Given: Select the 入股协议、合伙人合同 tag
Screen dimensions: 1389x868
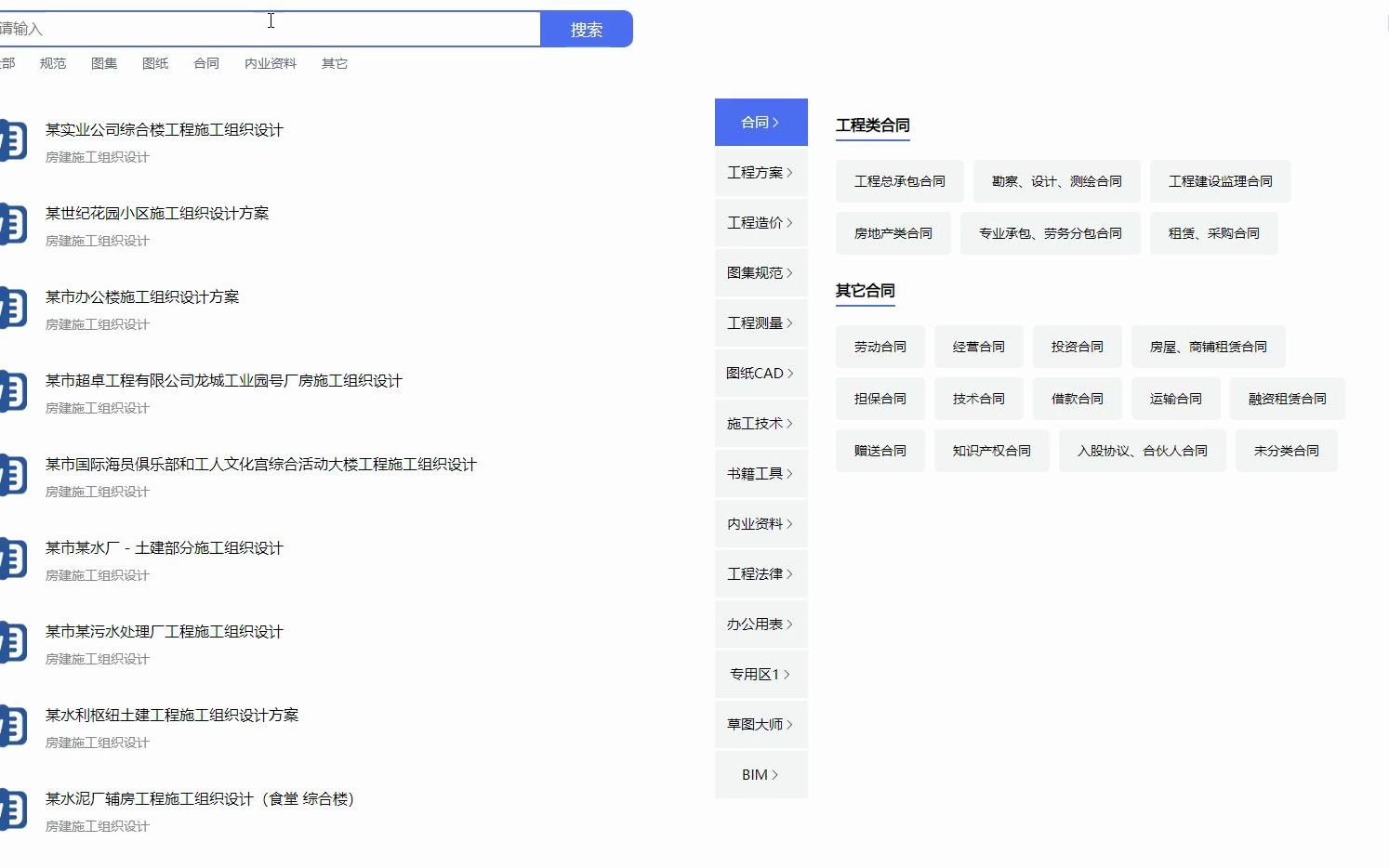Looking at the screenshot, I should click(1143, 451).
